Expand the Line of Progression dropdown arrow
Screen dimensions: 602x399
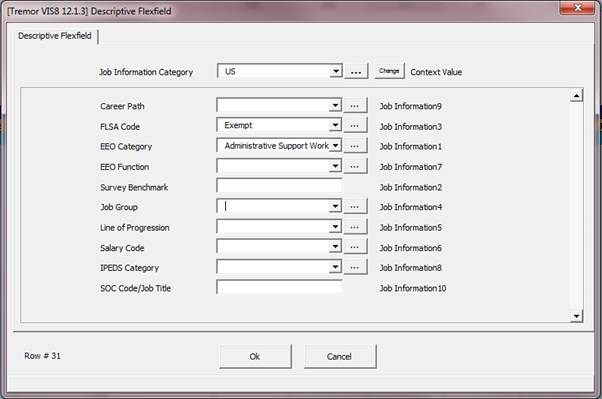[x=335, y=227]
